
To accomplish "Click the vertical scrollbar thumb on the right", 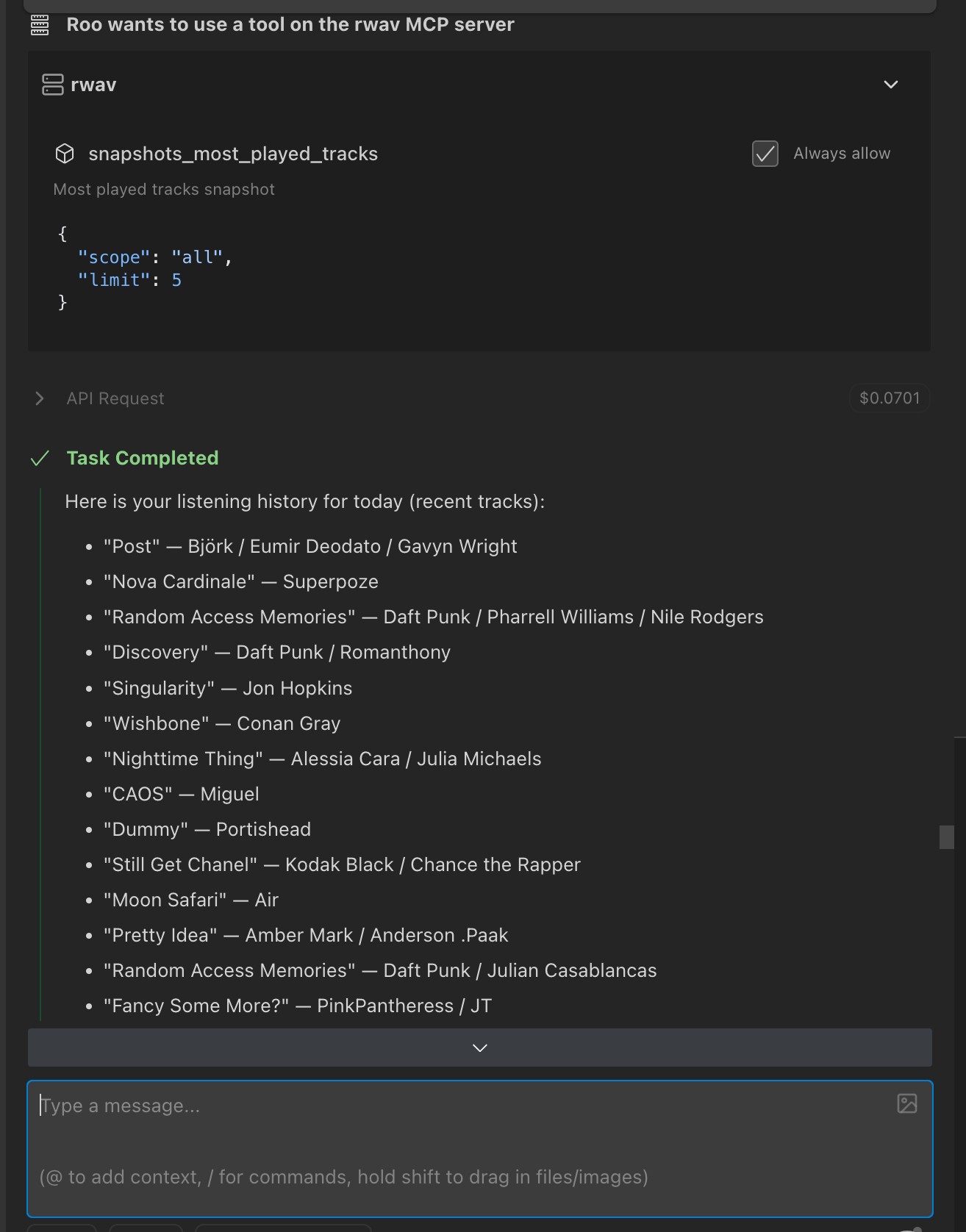I will click(946, 837).
